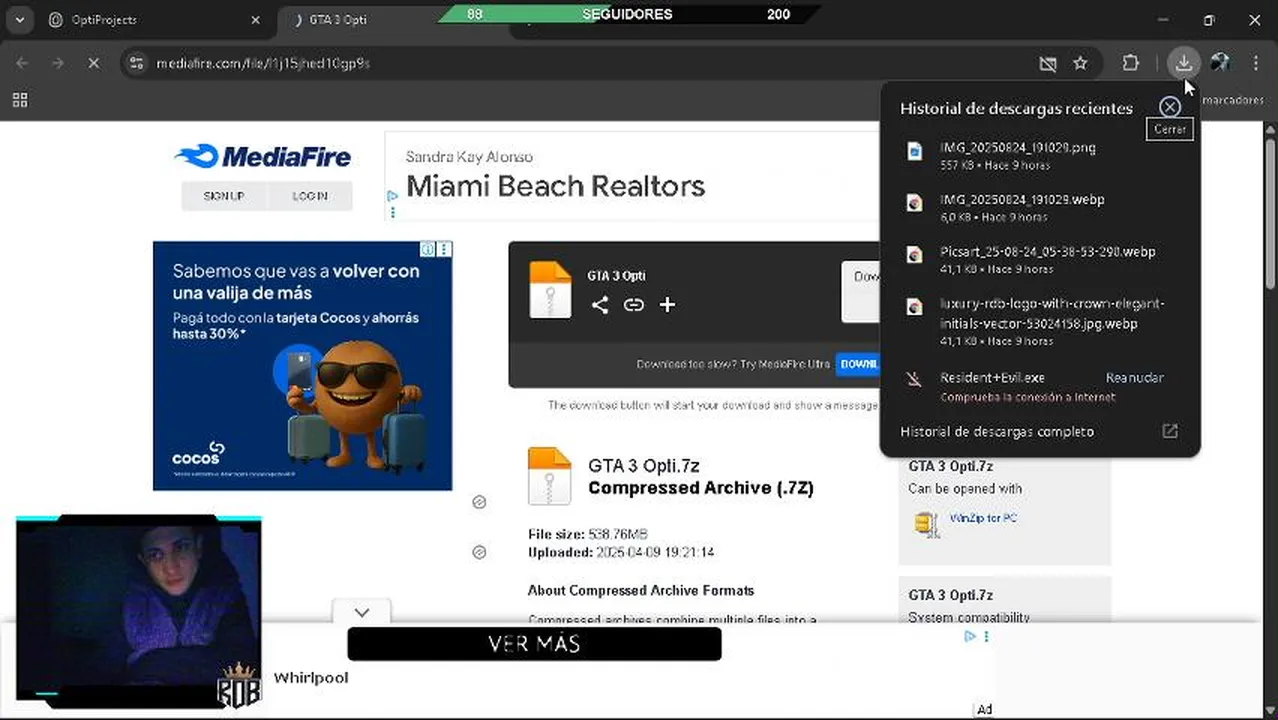Go back to the previous page
This screenshot has height=720, width=1278.
tap(22, 63)
